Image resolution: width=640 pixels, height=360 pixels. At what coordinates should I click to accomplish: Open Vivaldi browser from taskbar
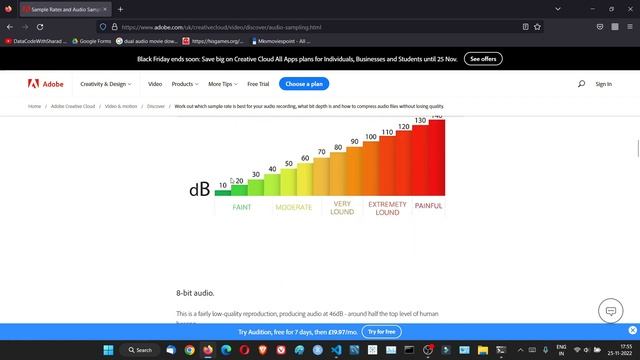pyautogui.click(x=281, y=350)
